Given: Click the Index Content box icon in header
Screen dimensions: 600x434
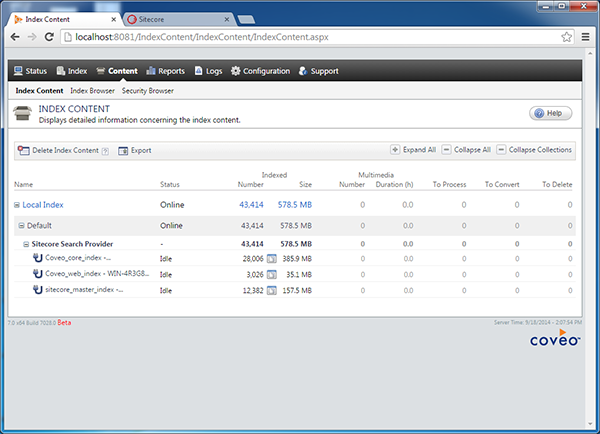Looking at the screenshot, I should [x=23, y=113].
